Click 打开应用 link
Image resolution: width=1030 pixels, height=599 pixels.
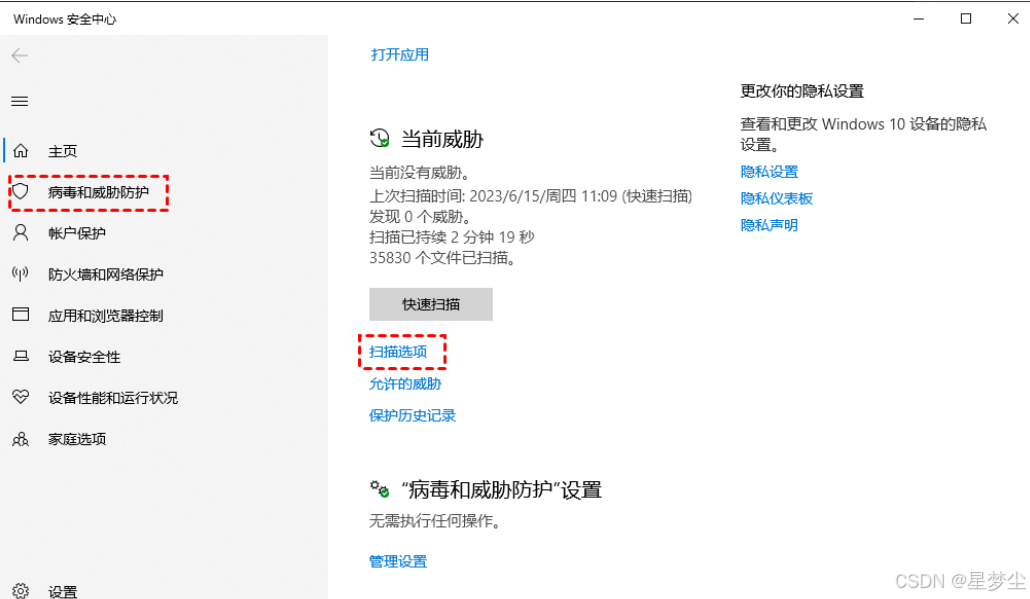click(x=400, y=55)
